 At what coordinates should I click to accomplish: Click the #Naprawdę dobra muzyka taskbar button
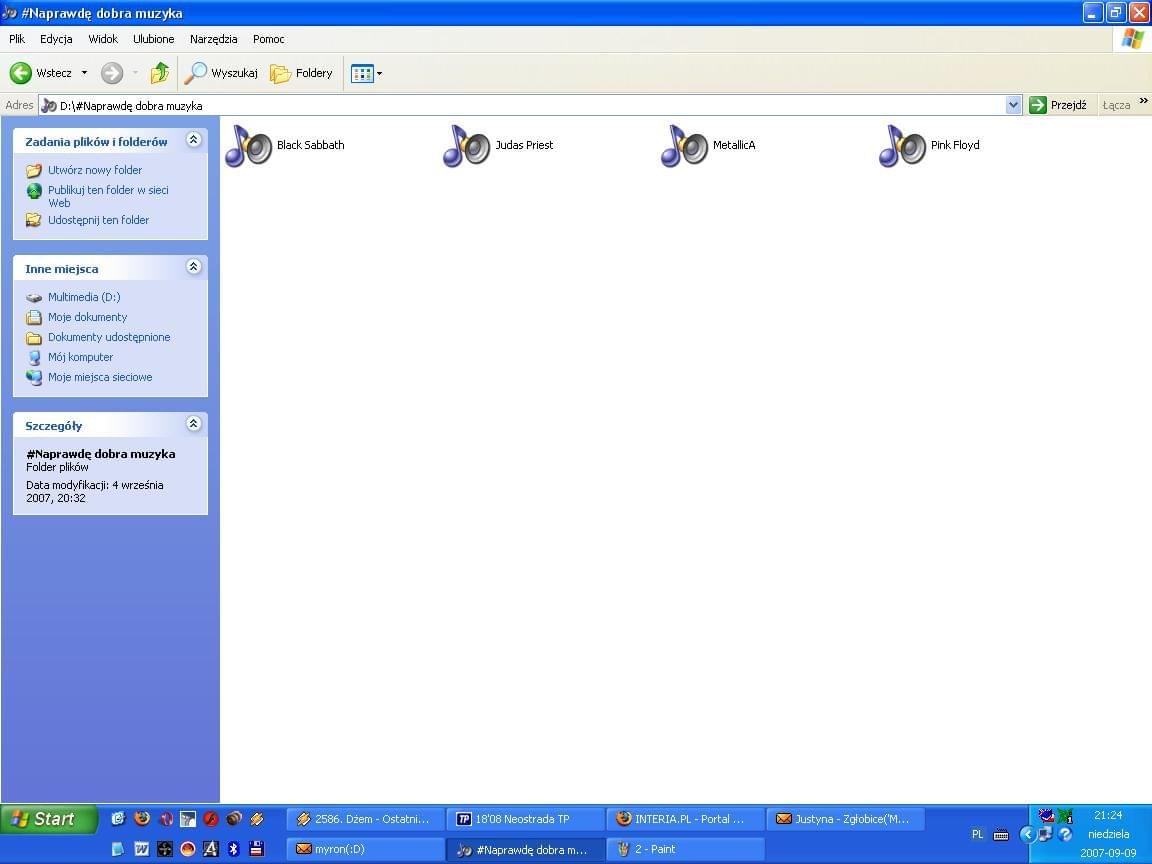525,849
